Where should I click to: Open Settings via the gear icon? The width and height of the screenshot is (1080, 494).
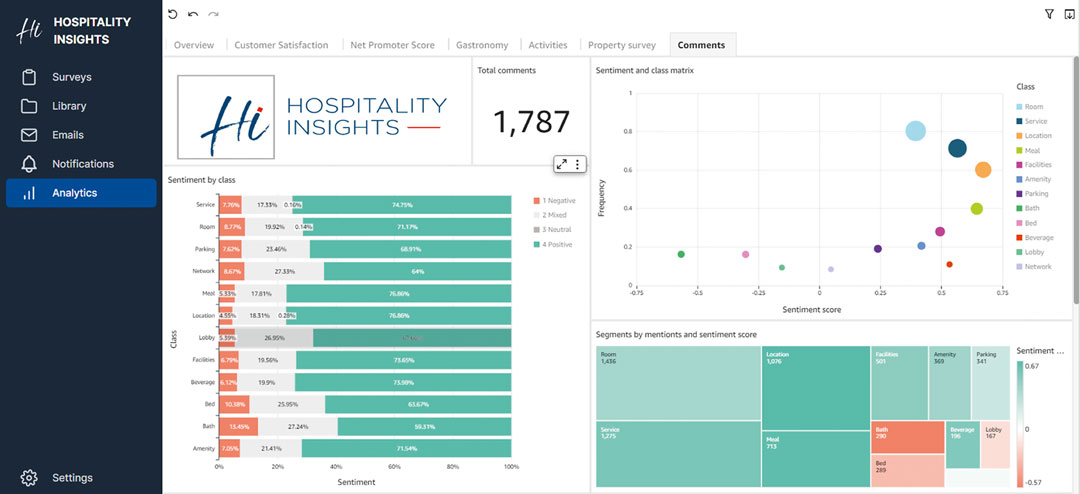click(x=30, y=478)
